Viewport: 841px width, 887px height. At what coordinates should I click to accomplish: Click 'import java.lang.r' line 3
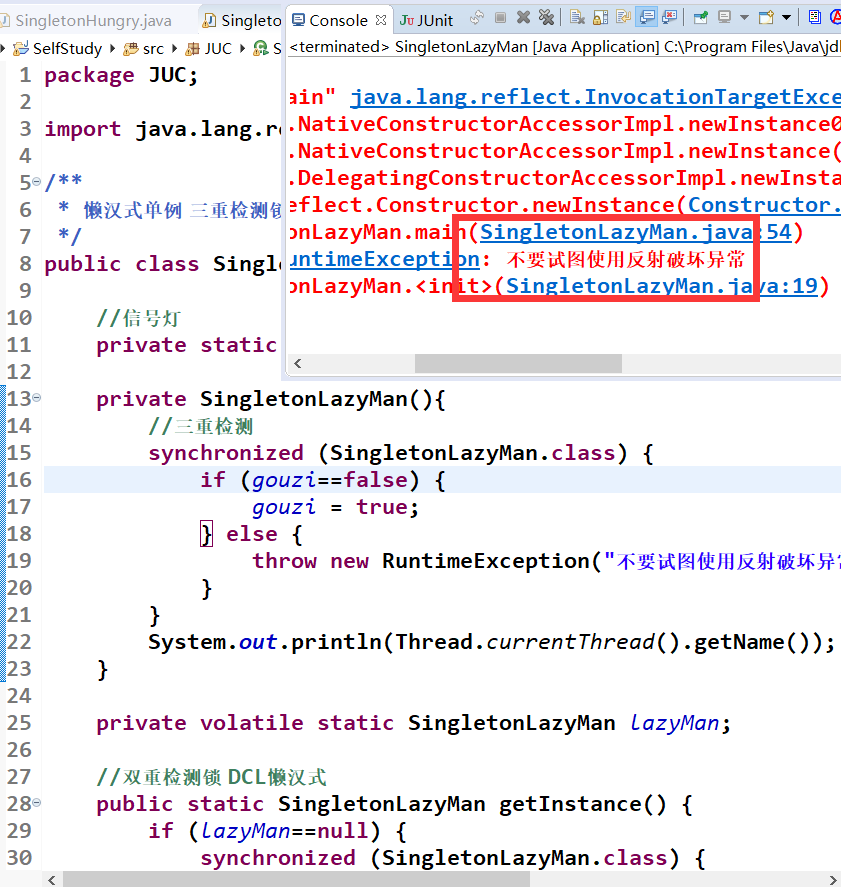click(163, 129)
